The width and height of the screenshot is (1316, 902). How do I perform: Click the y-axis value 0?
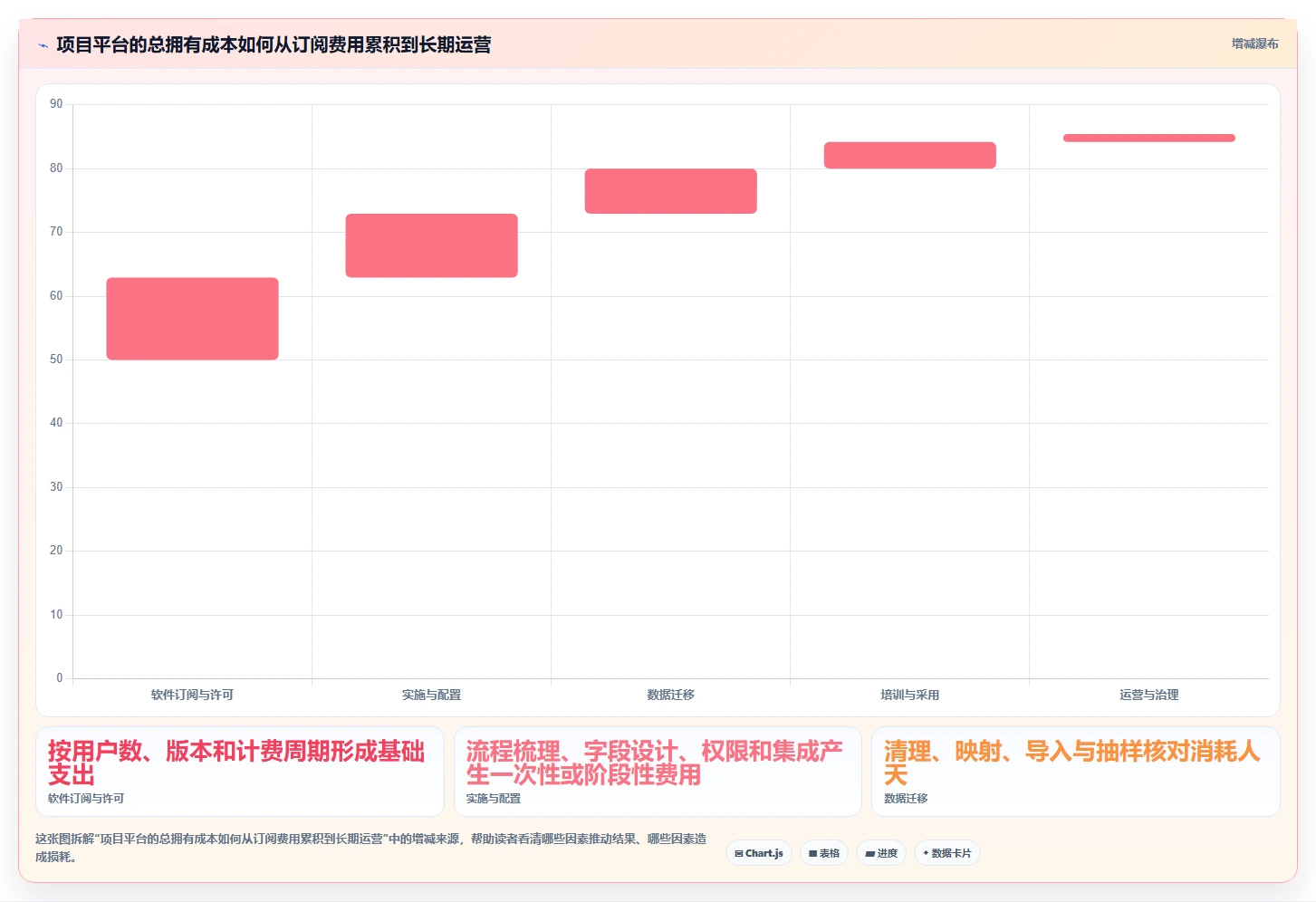tap(60, 678)
